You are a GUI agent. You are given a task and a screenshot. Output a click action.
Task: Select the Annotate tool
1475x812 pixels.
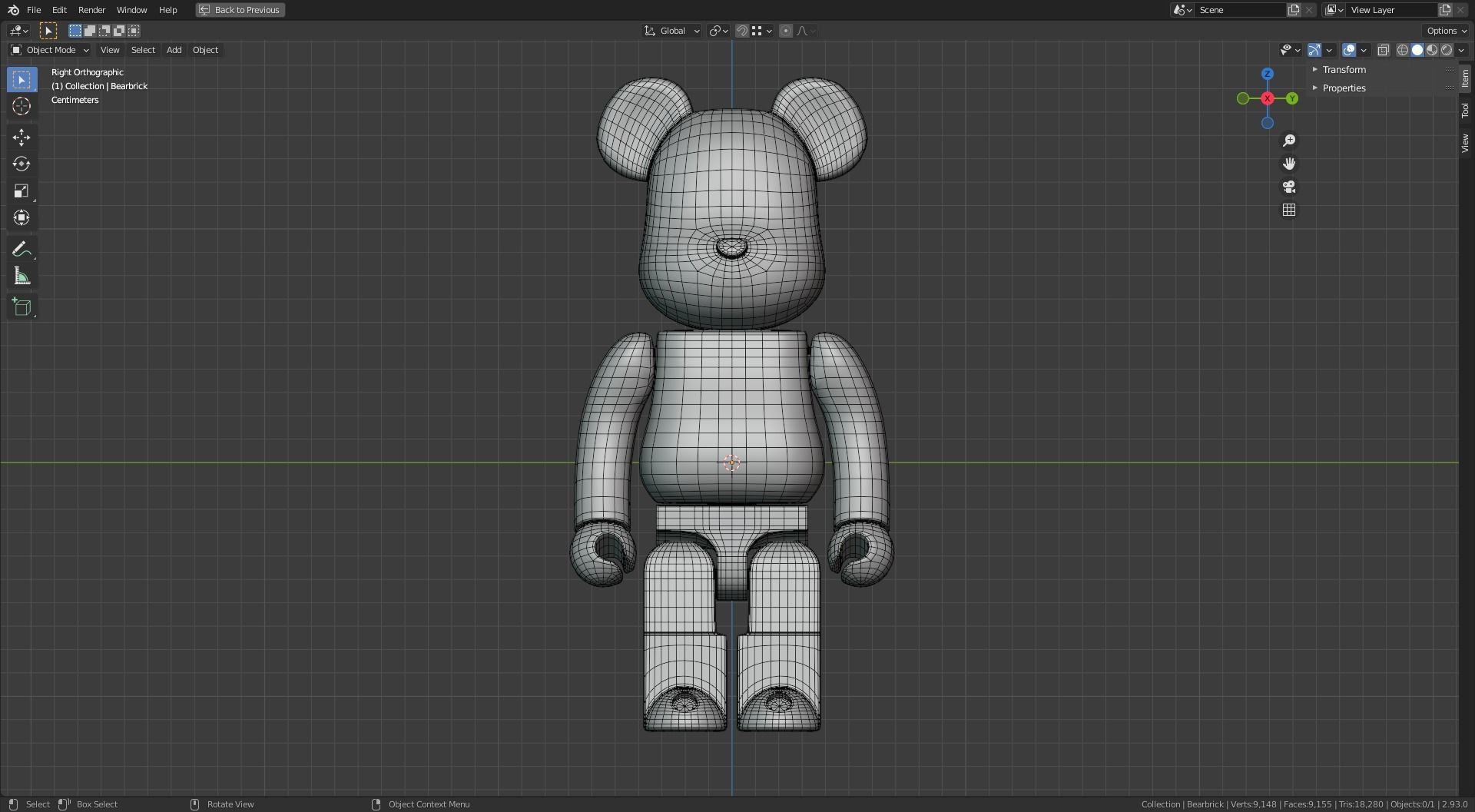click(x=22, y=248)
